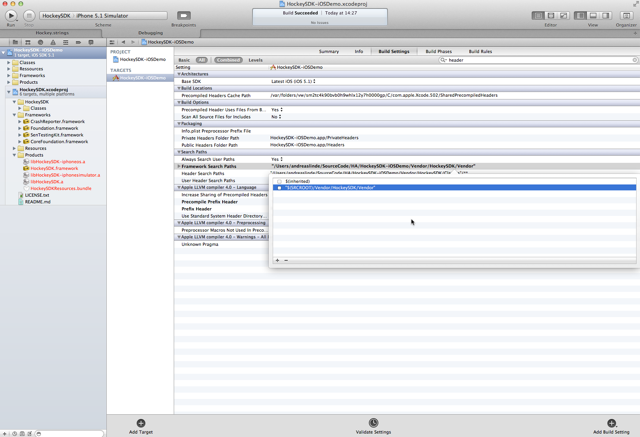Add a path with the plus button
Screen dimensions: 640x437
(277, 260)
